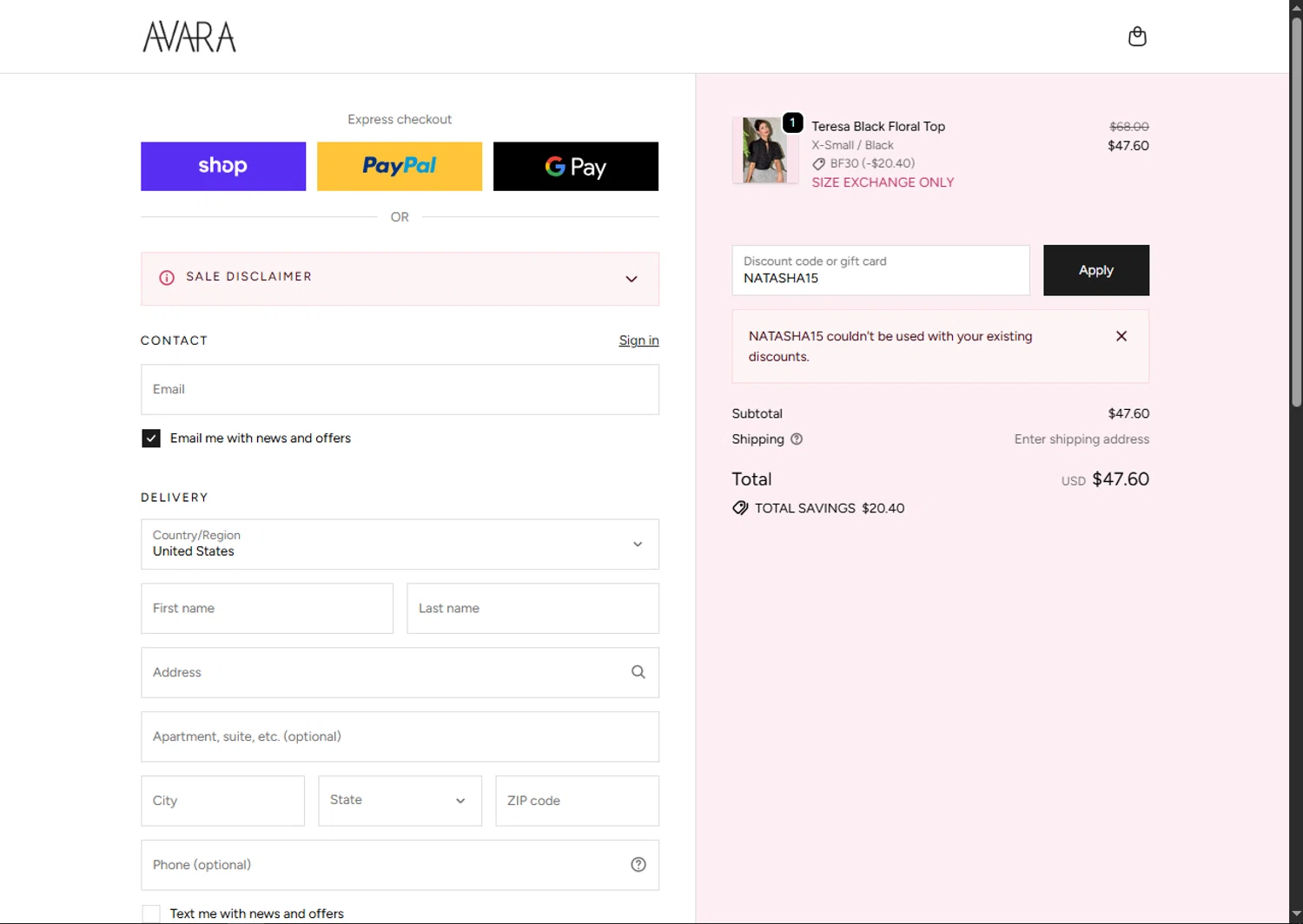Click the Express checkout heading
The width and height of the screenshot is (1303, 924).
tap(400, 119)
